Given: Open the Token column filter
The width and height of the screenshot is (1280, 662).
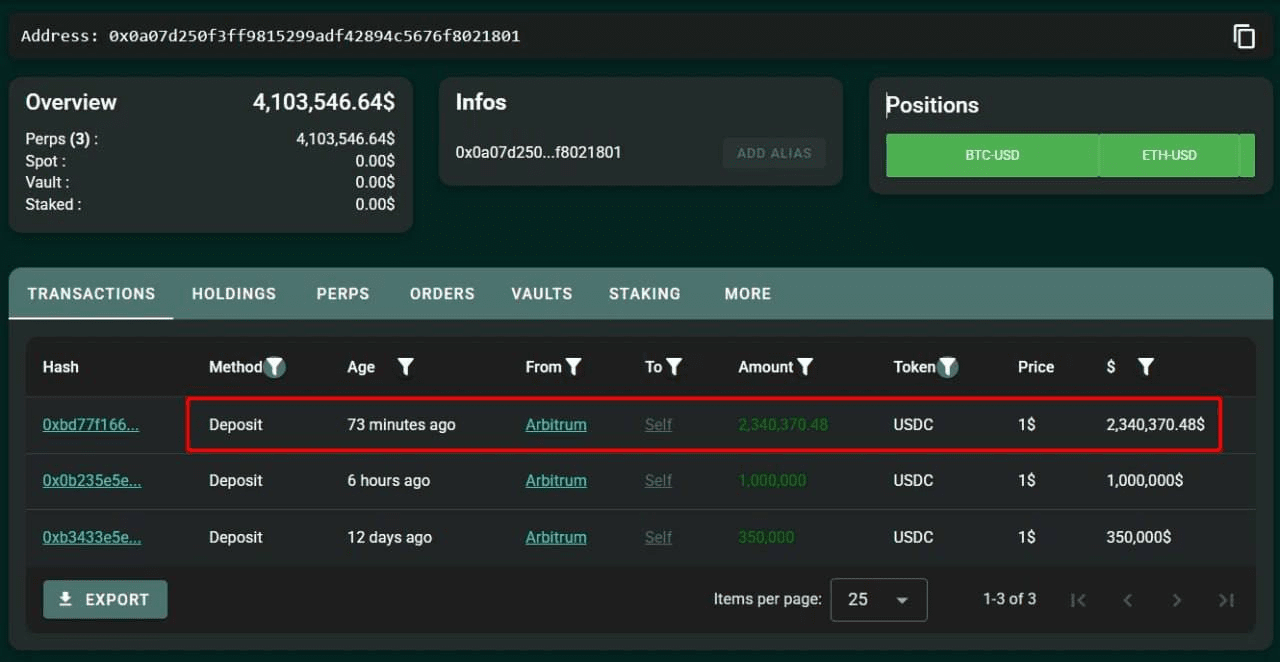Looking at the screenshot, I should point(948,367).
